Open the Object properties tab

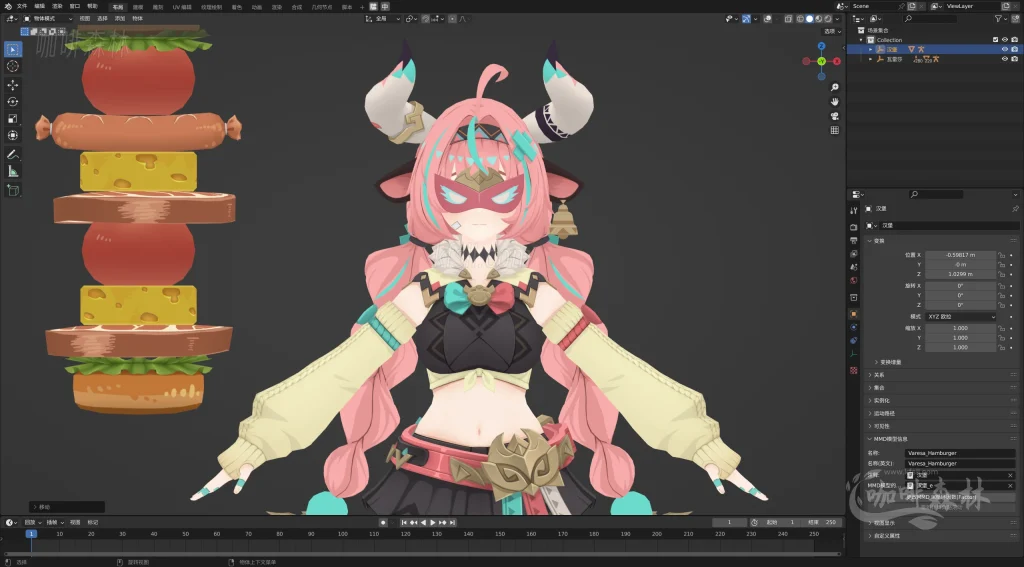coord(854,314)
